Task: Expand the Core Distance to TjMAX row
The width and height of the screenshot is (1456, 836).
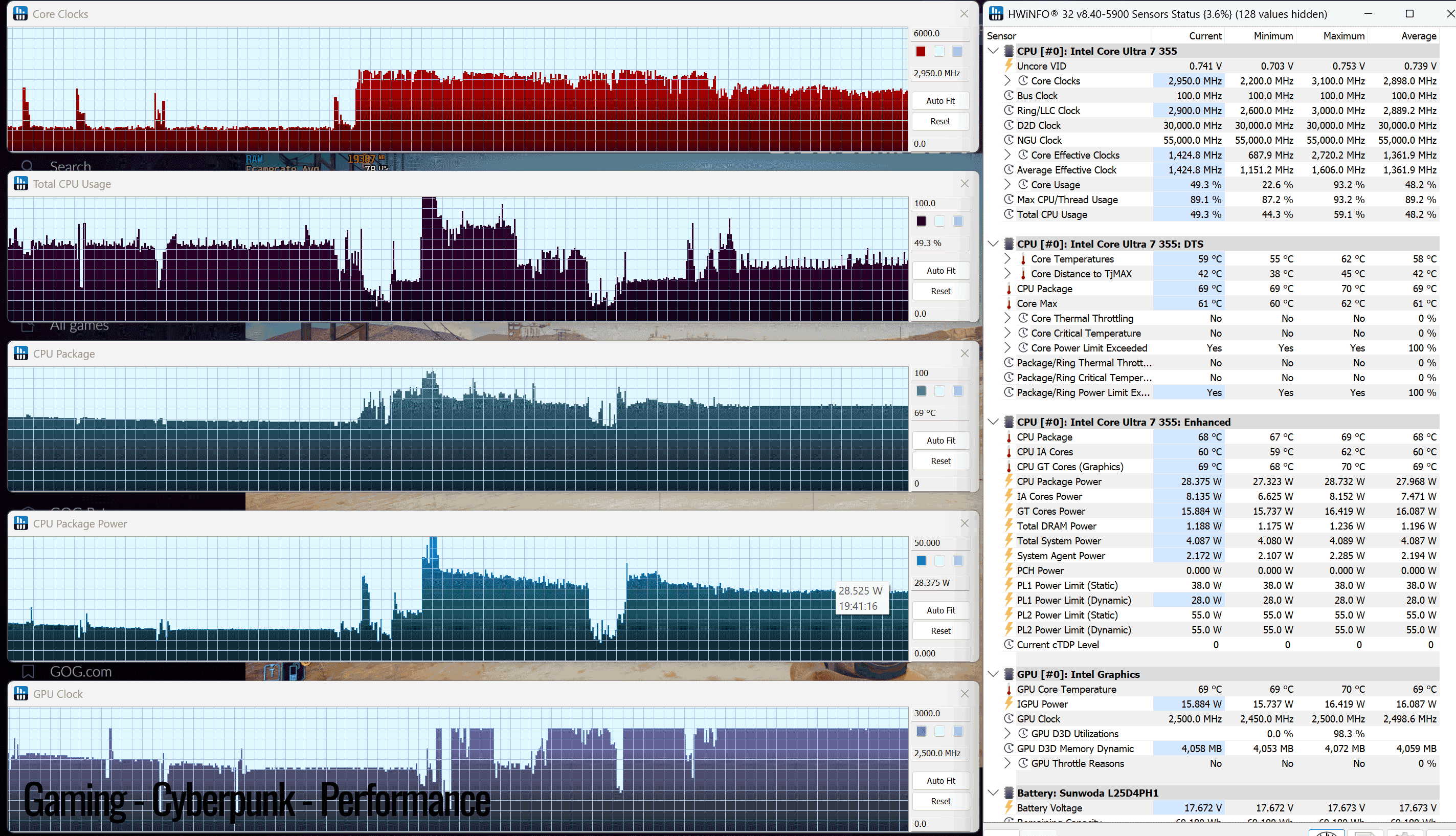Action: click(1008, 273)
